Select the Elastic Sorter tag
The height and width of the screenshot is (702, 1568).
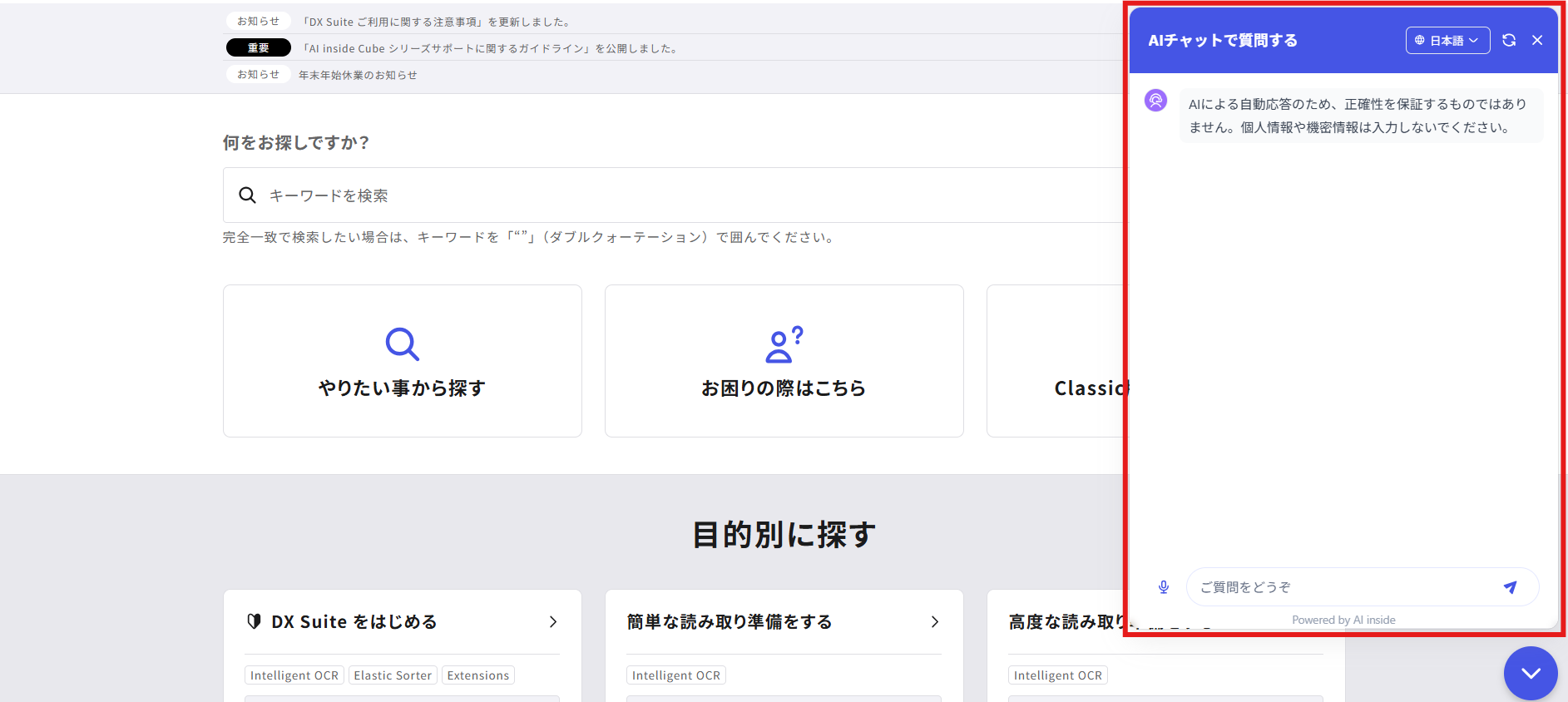(x=393, y=675)
